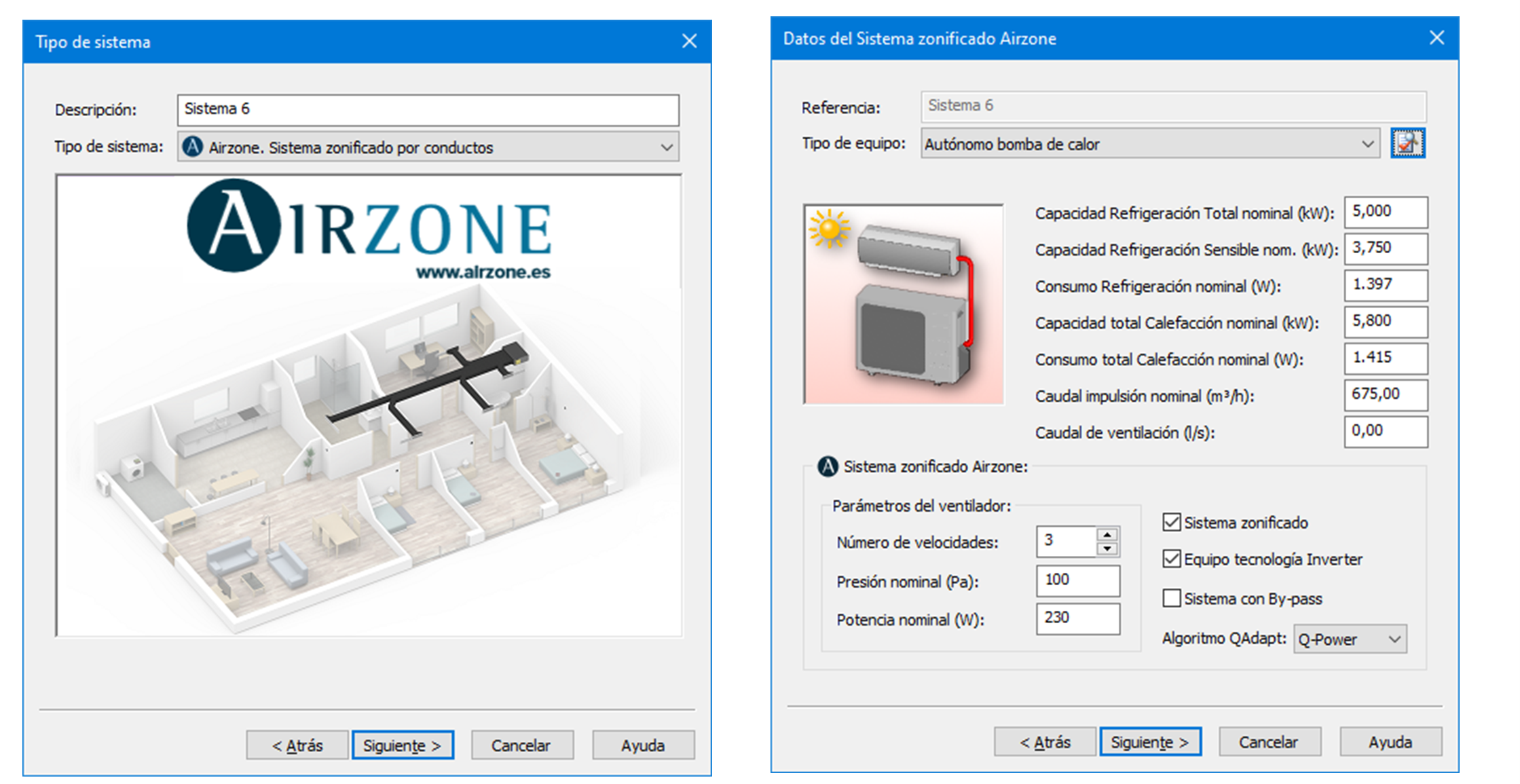Screen dimensions: 1520x784
Task: Edit Presión nominal (Pa) value 100
Action: tap(1078, 580)
